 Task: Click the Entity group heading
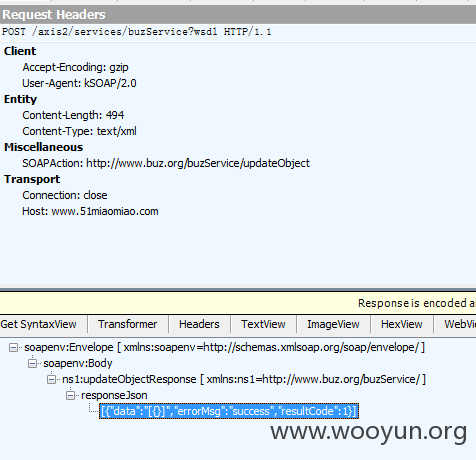[20, 99]
